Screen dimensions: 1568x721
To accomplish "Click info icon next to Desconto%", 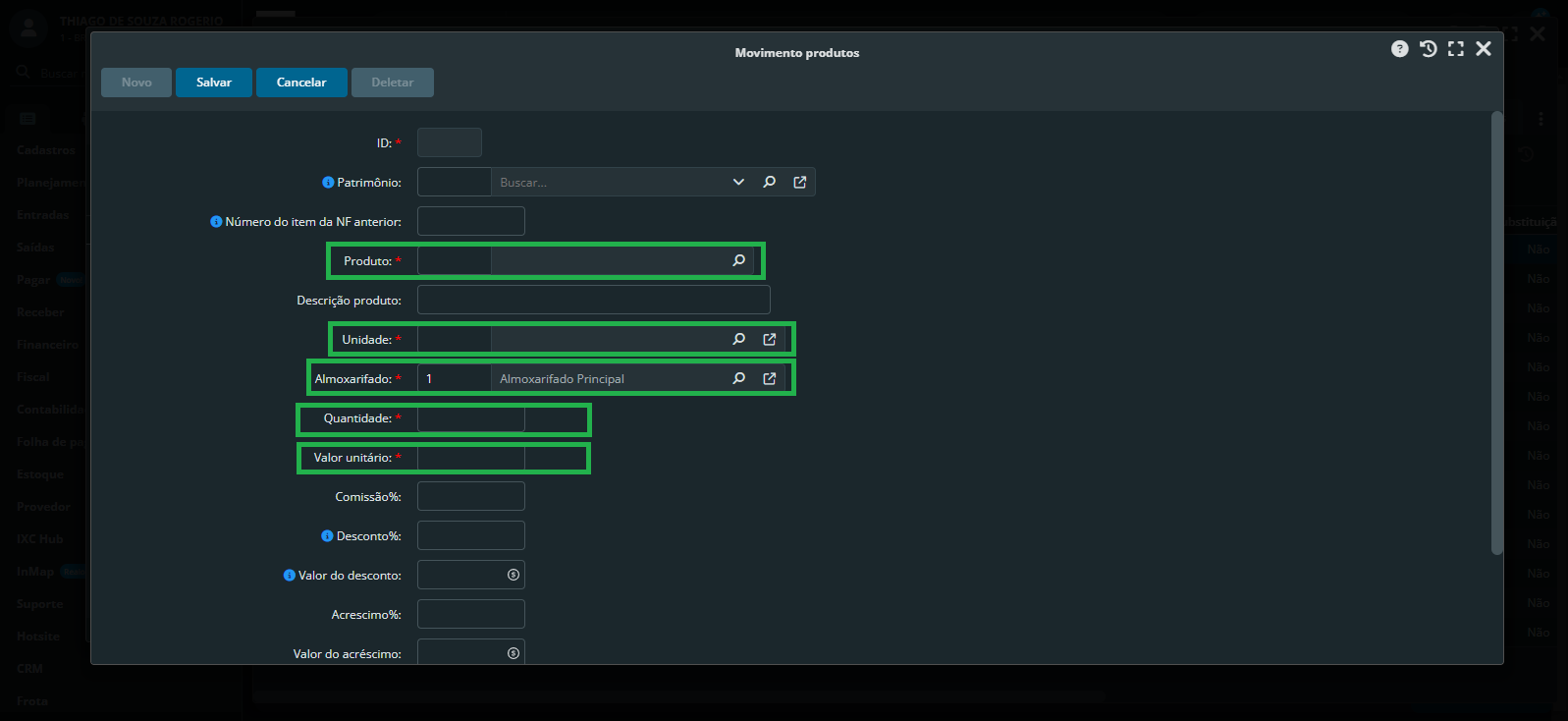I will click(x=327, y=536).
